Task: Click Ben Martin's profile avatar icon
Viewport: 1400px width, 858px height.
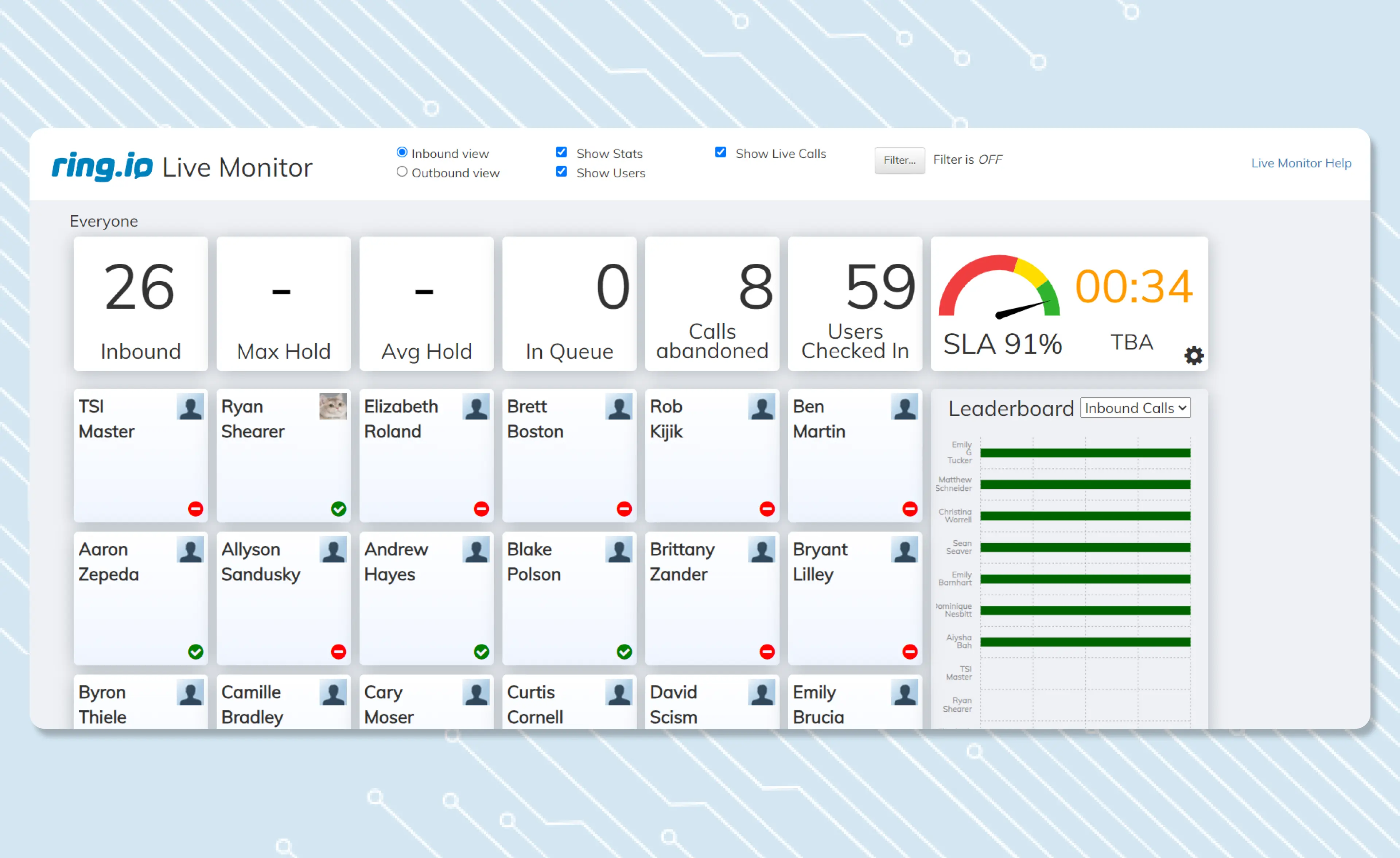Action: point(905,406)
